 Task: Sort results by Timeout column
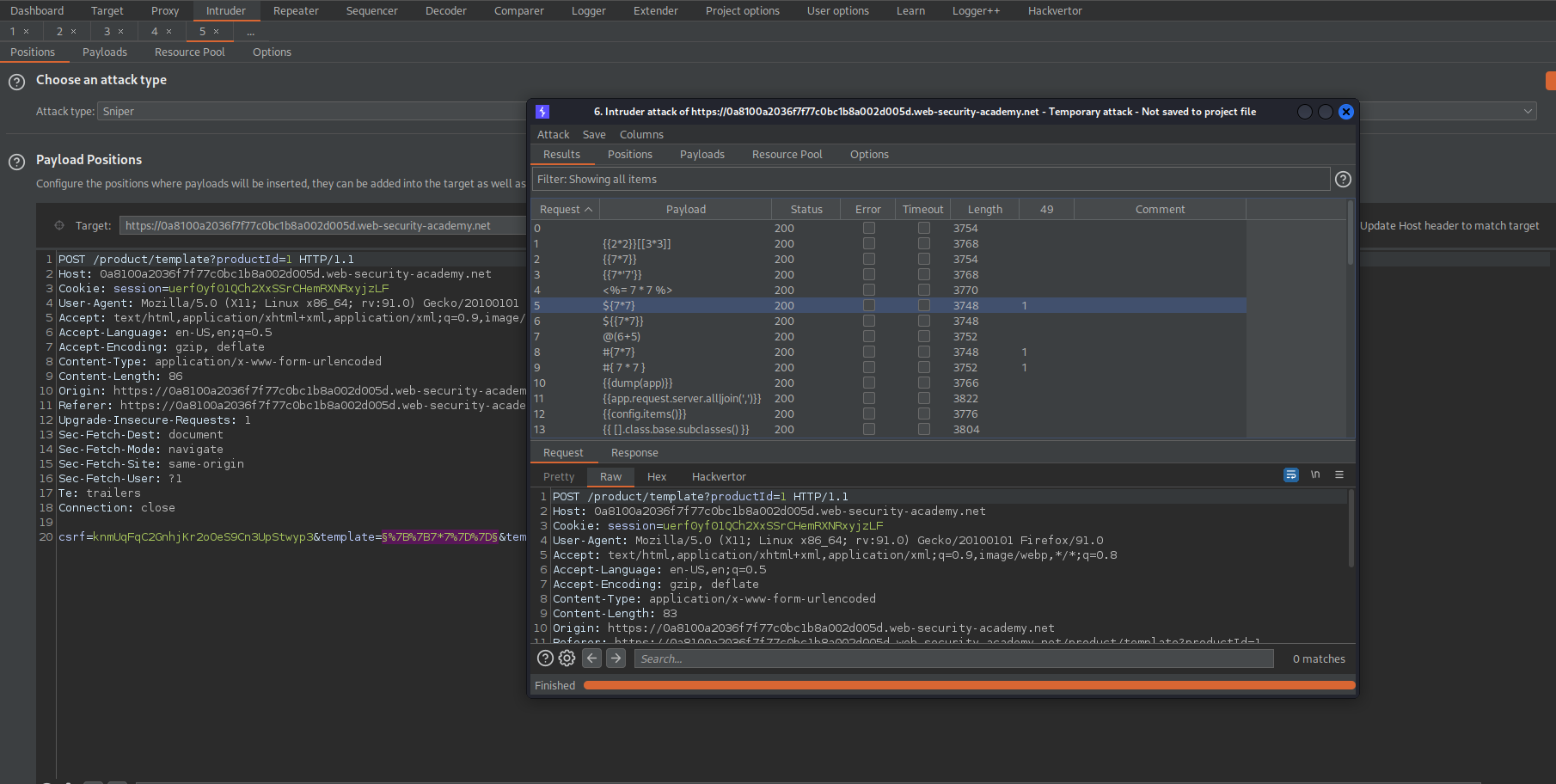point(922,209)
